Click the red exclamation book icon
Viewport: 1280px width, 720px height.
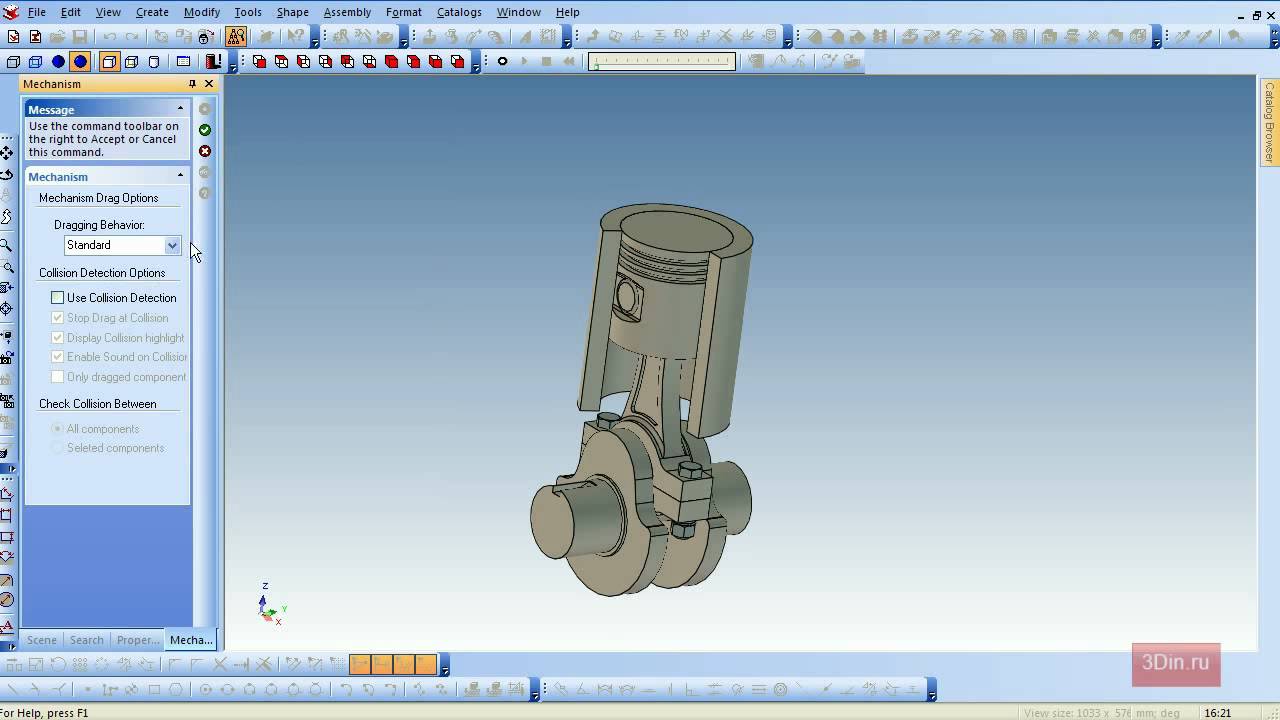(213, 62)
